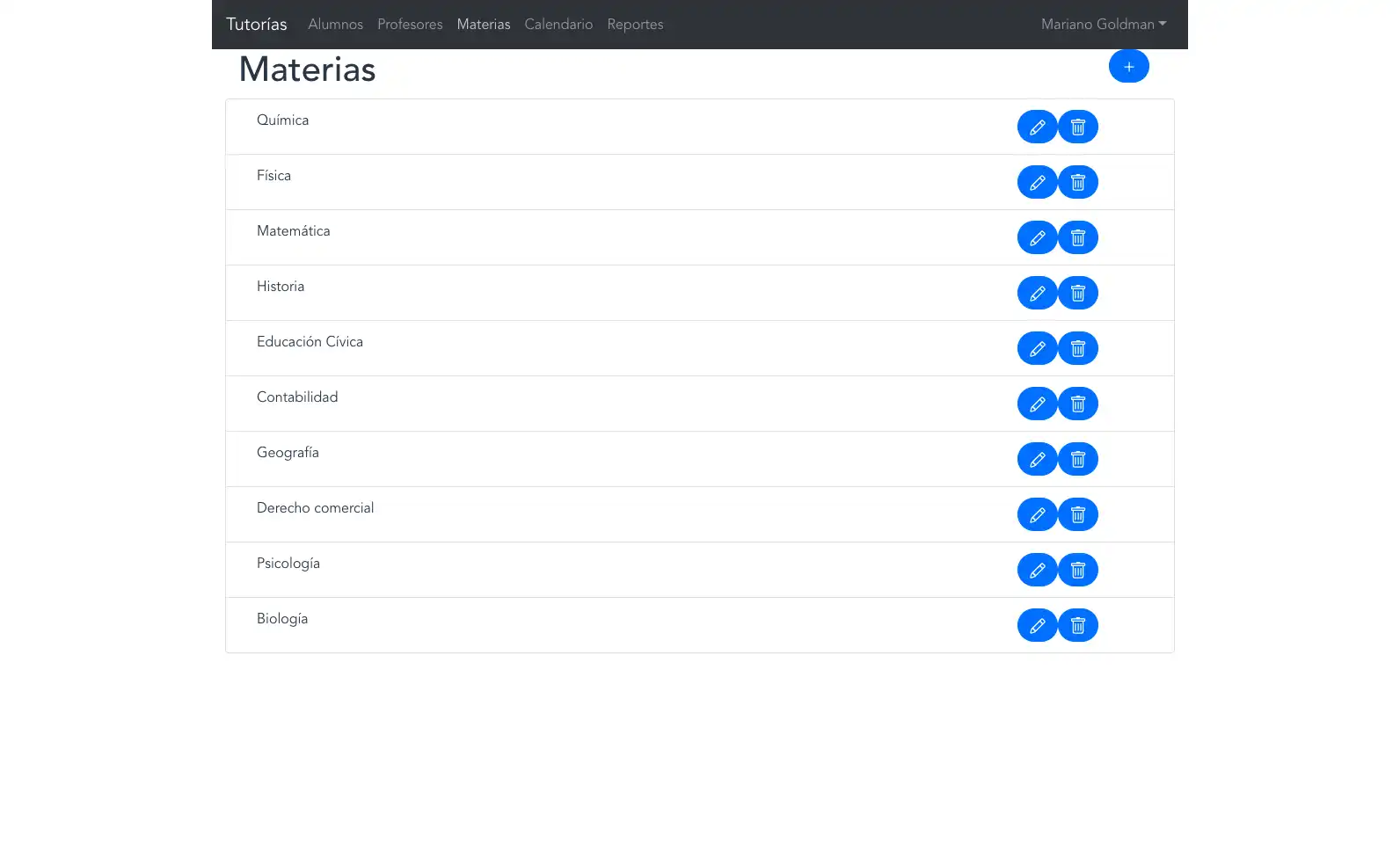Click the Geografía row text

288,453
